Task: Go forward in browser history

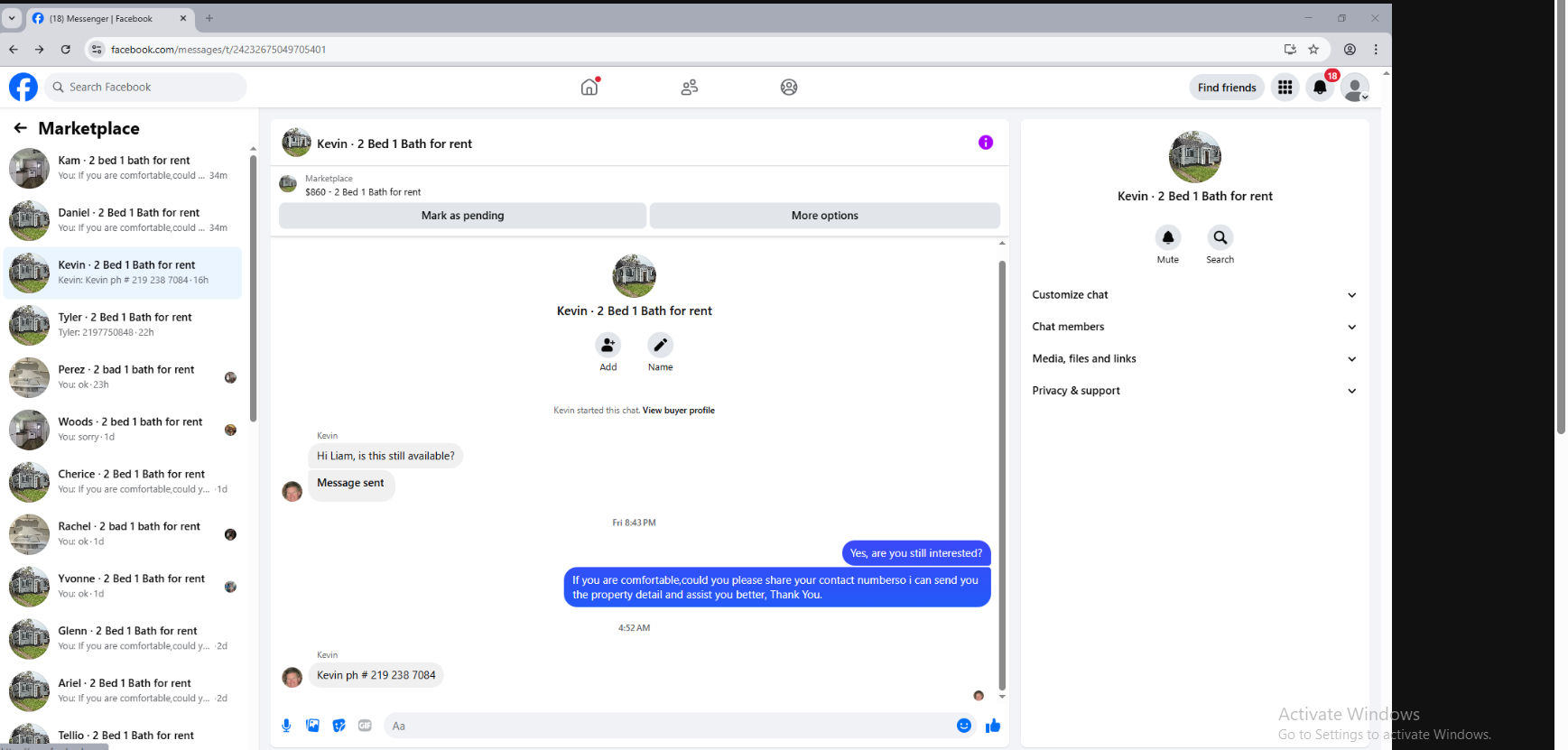Action: click(40, 50)
